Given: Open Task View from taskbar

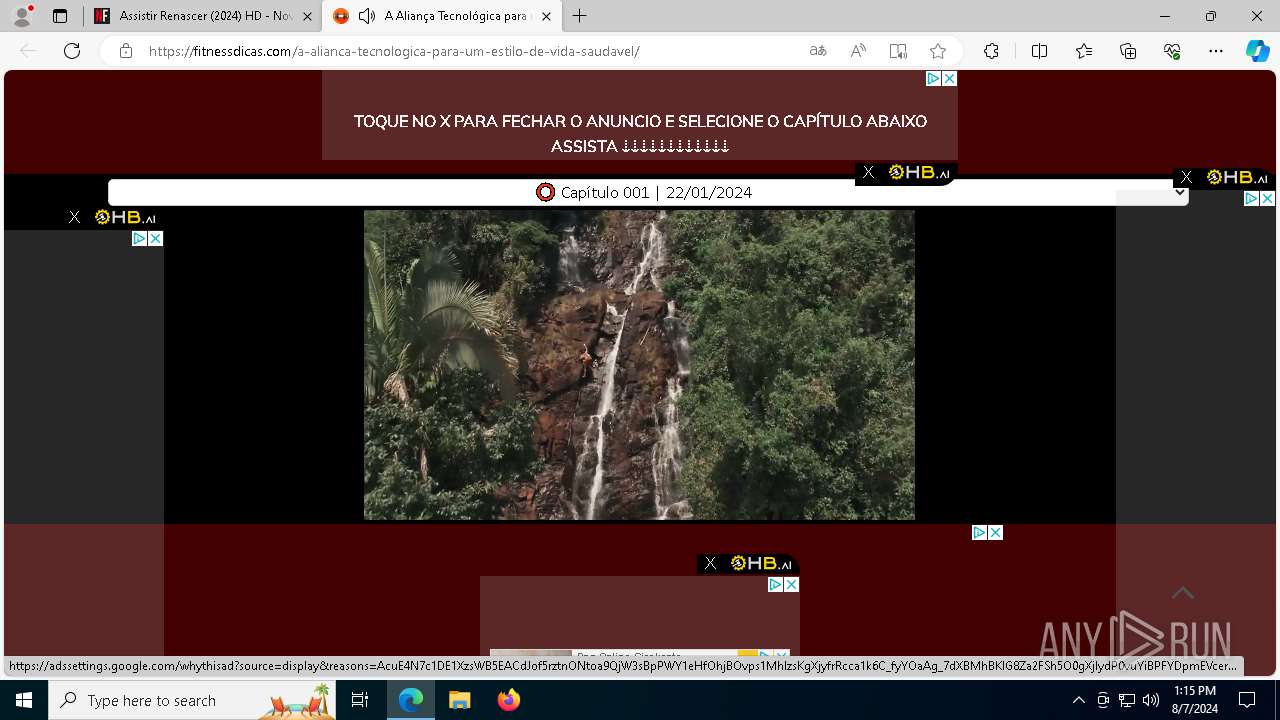Looking at the screenshot, I should point(360,700).
